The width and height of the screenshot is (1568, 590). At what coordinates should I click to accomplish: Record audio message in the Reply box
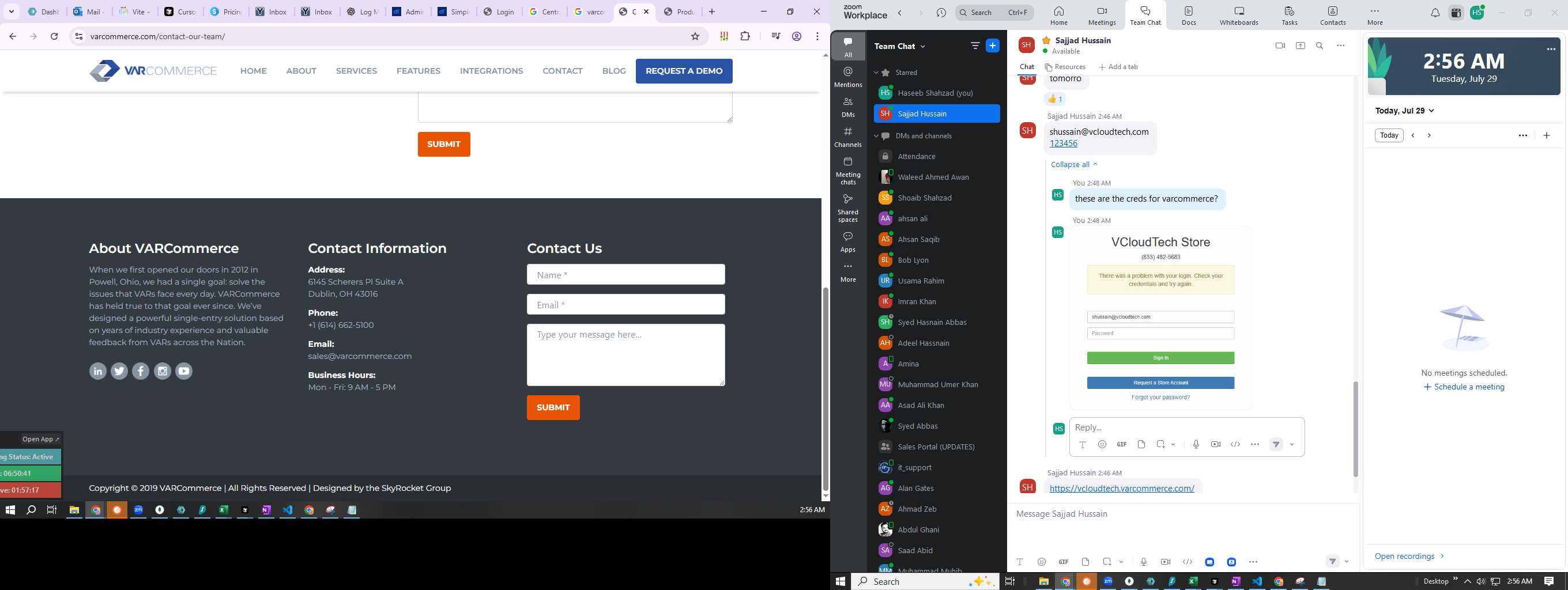point(1196,444)
